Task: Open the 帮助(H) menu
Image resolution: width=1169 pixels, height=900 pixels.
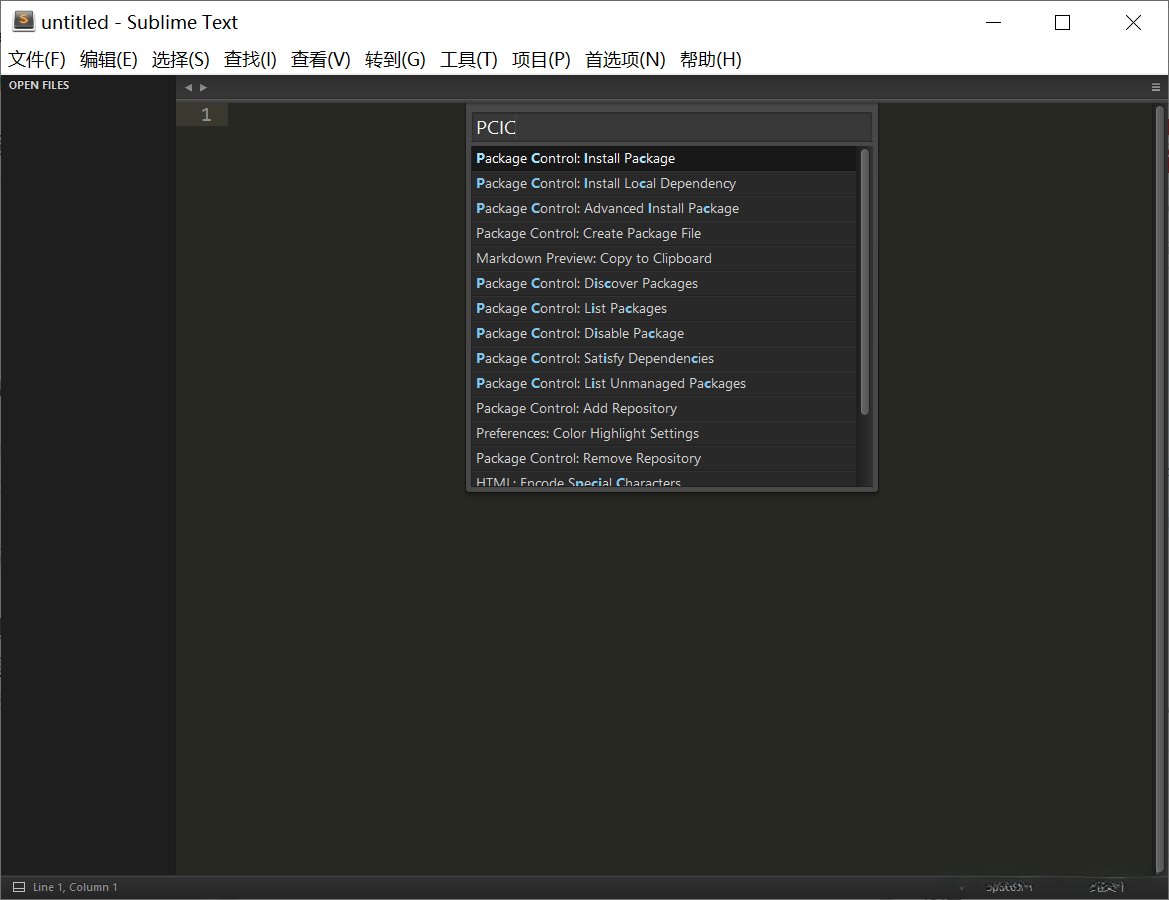Action: (x=710, y=60)
